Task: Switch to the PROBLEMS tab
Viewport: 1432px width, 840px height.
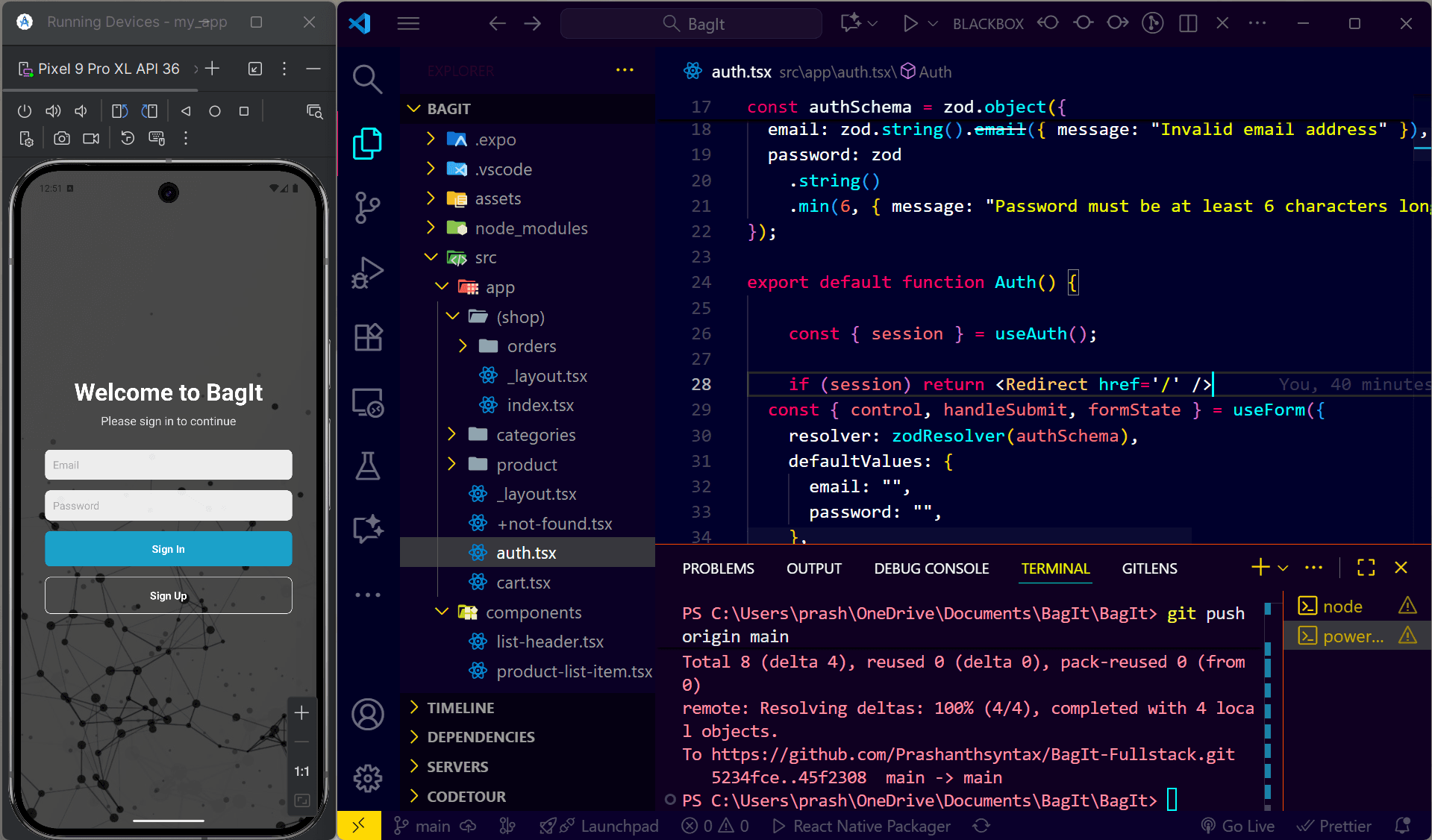Action: 718,568
